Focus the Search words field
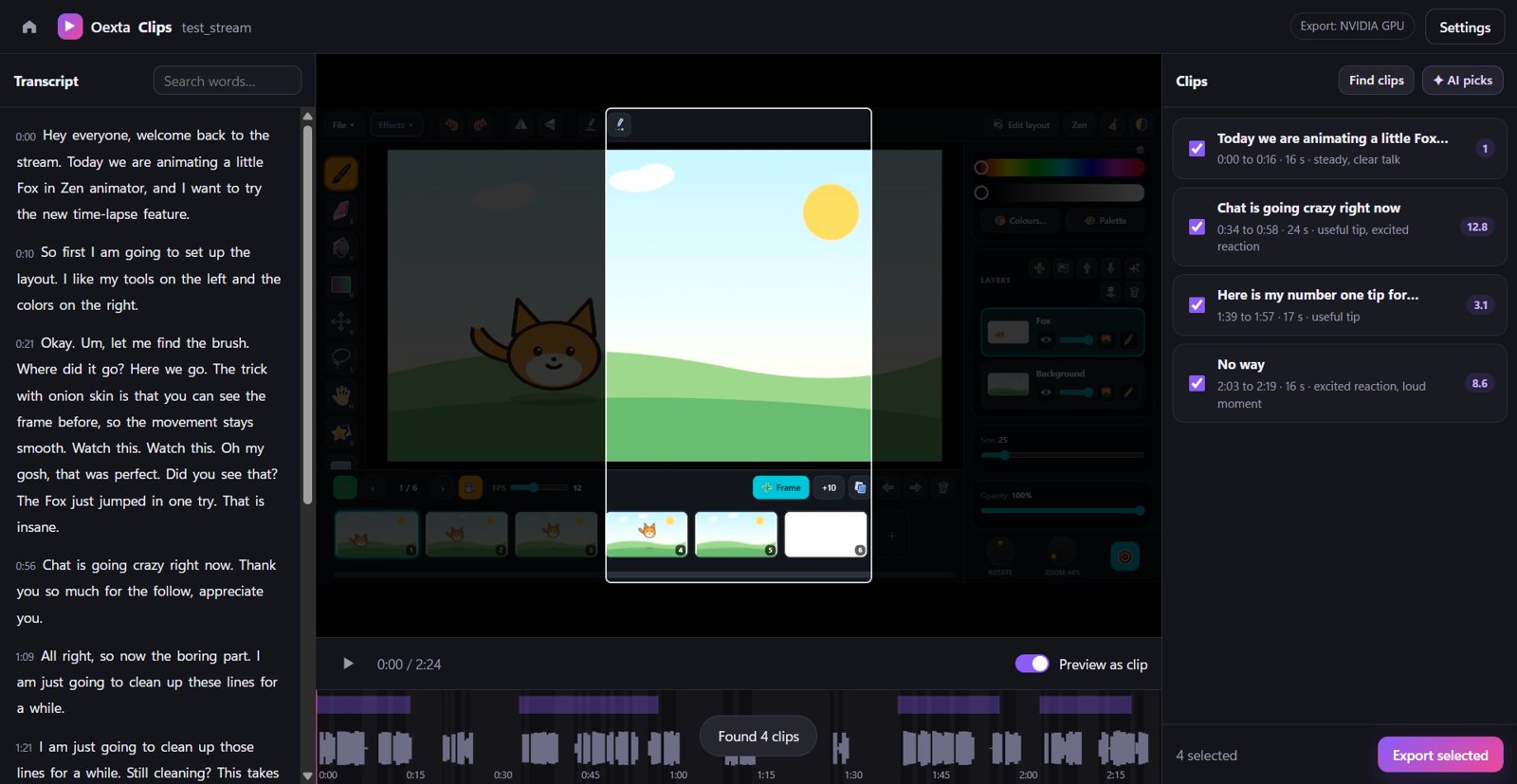This screenshot has height=784, width=1517. point(228,81)
